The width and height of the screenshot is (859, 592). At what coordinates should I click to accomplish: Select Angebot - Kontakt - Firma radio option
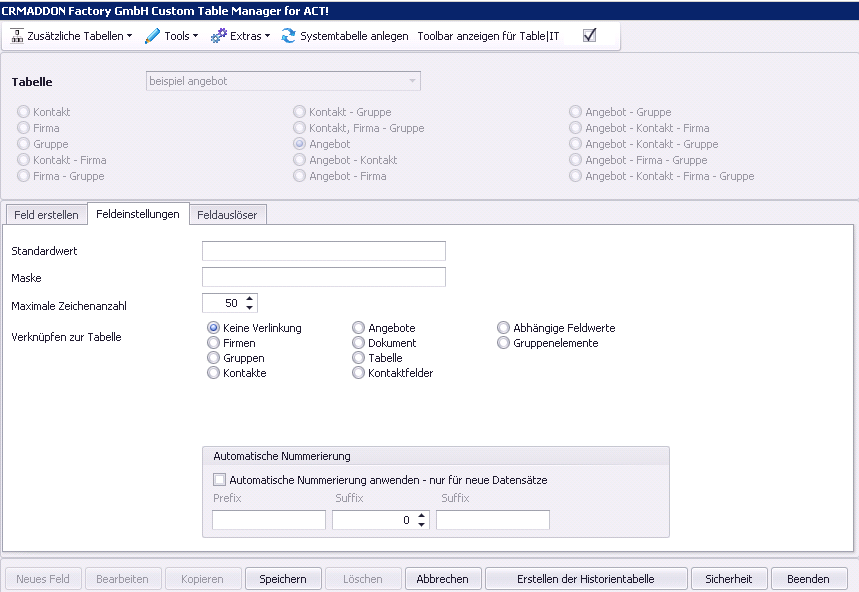point(575,128)
